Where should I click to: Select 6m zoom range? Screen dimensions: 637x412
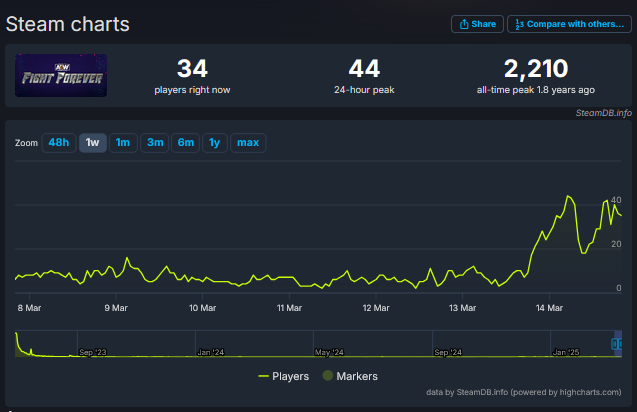(186, 143)
